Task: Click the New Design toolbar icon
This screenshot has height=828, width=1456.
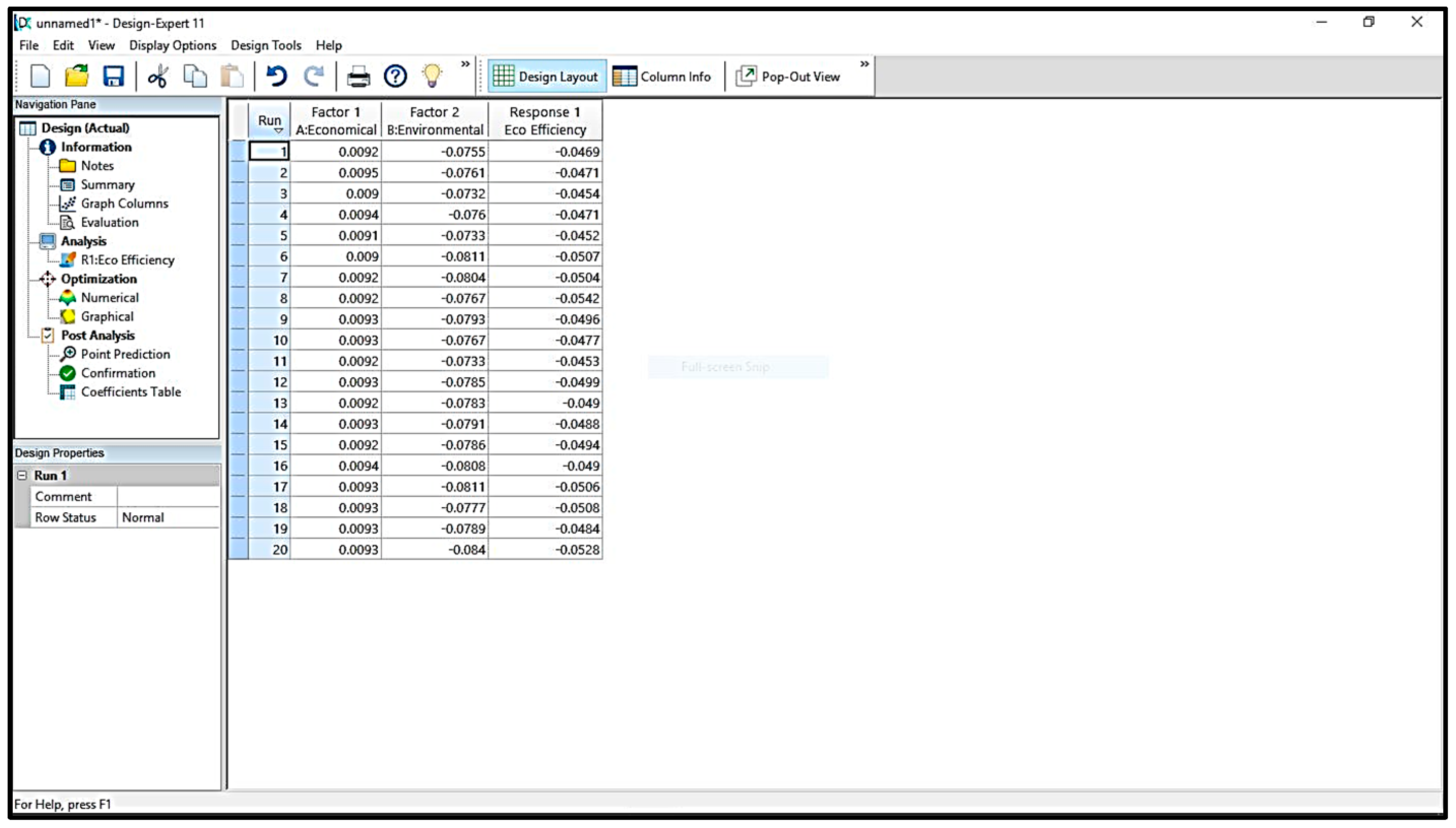Action: click(40, 76)
